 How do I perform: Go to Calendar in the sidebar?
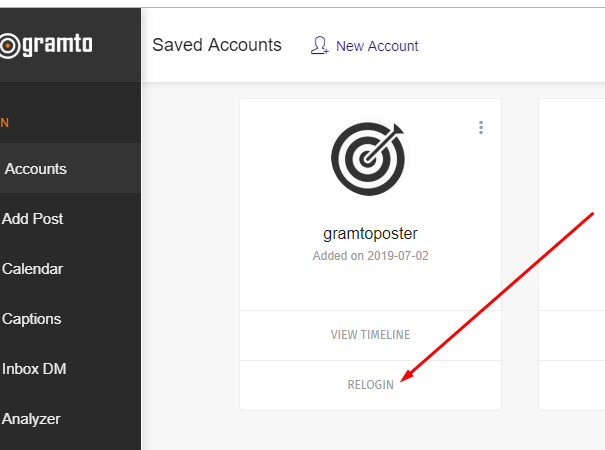click(33, 269)
